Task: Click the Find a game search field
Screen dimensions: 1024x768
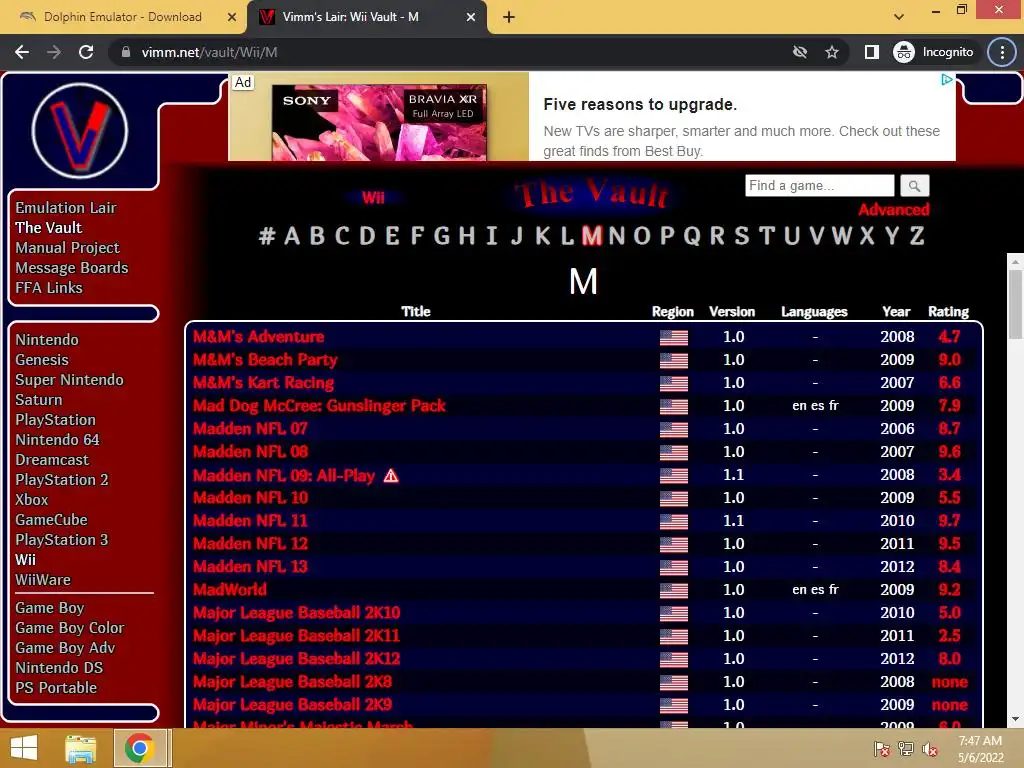Action: click(820, 185)
